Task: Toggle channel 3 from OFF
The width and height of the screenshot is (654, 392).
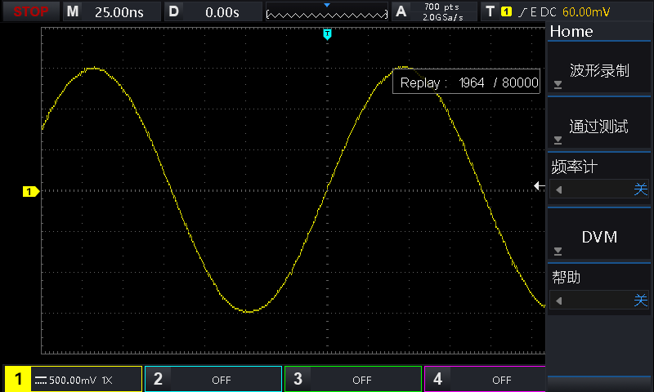Action: coord(353,379)
